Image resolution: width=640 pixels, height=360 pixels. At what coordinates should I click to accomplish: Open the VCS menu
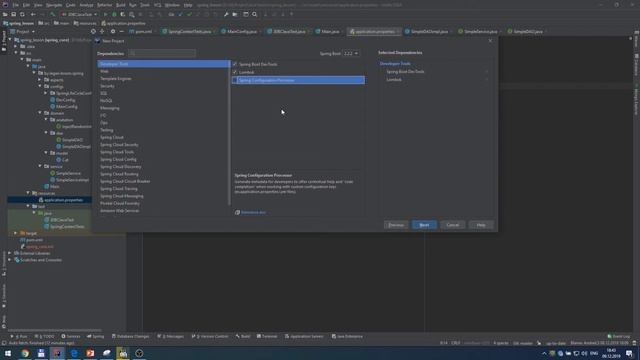click(158, 5)
